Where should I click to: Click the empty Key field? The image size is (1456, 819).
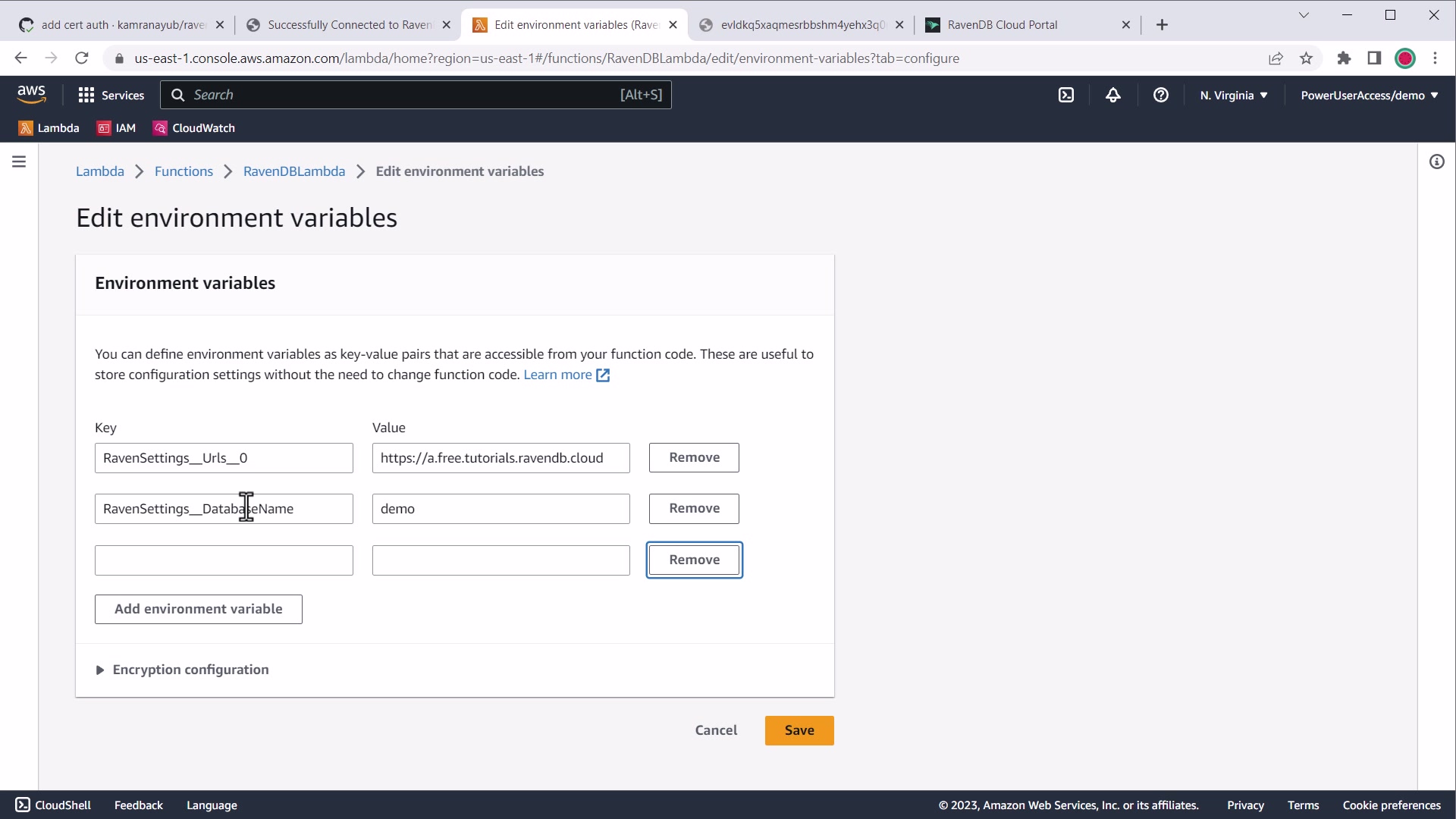pyautogui.click(x=224, y=560)
